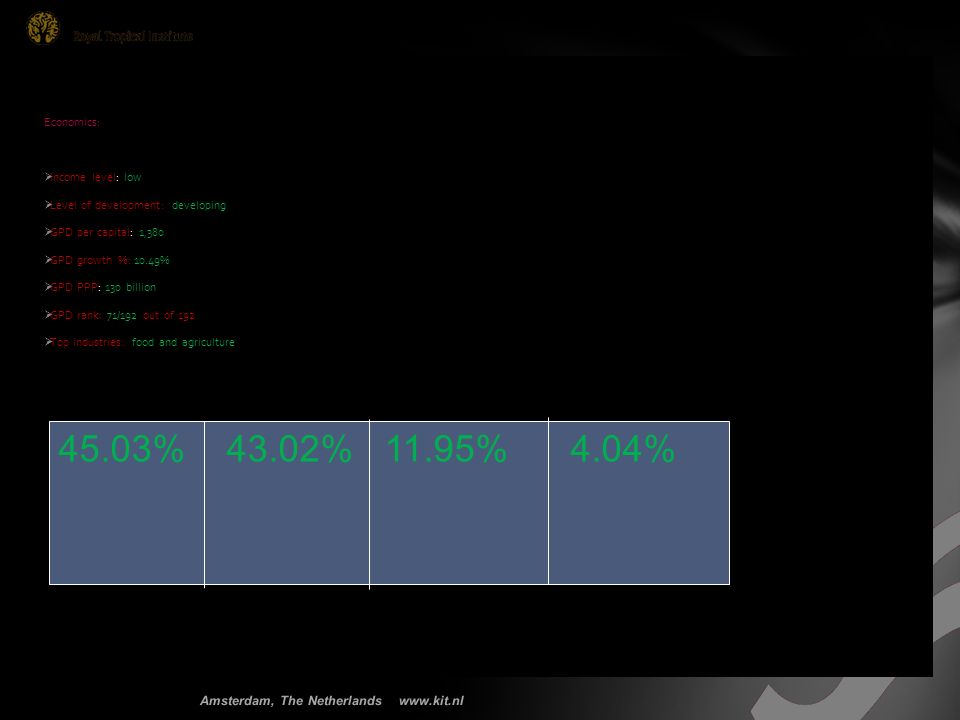The image size is (960, 720).
Task: Click 'Top industries: food and agriculture' line
Action: 140,342
